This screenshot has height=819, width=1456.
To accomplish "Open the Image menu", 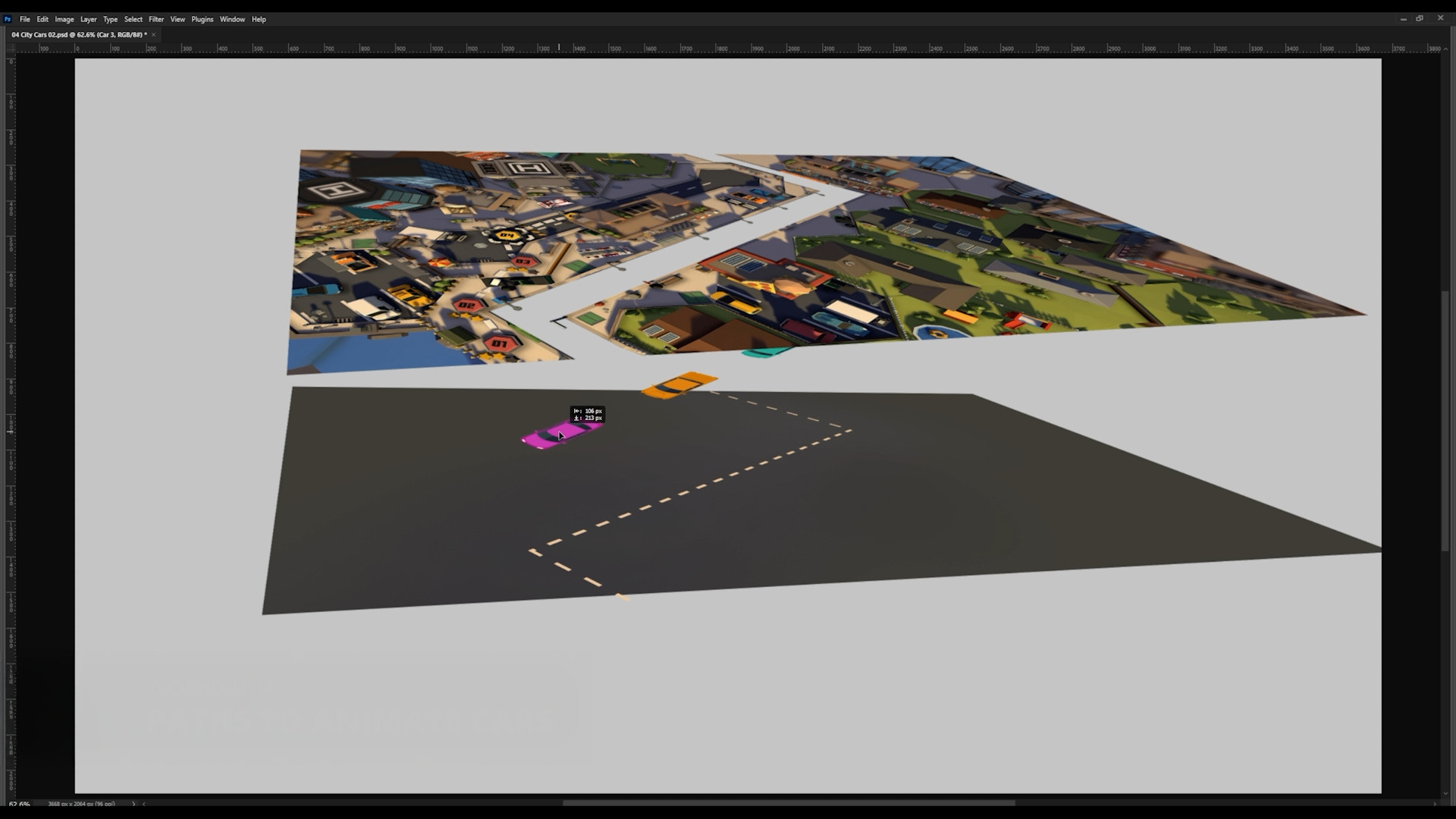I will pyautogui.click(x=64, y=19).
